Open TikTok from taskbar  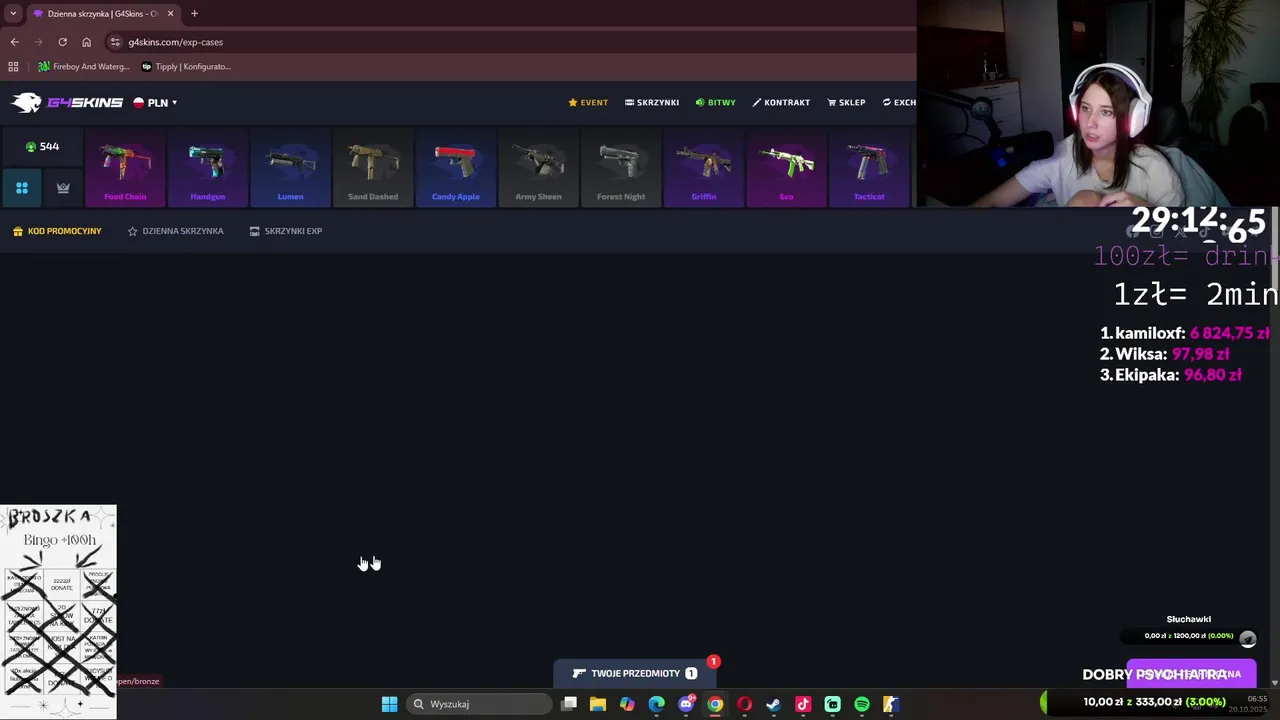803,704
